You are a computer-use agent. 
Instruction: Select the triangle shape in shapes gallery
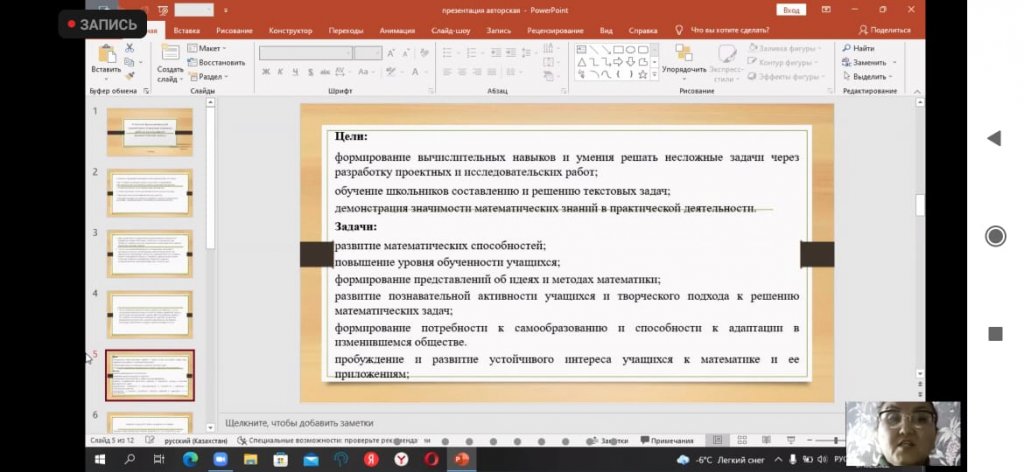tap(581, 62)
